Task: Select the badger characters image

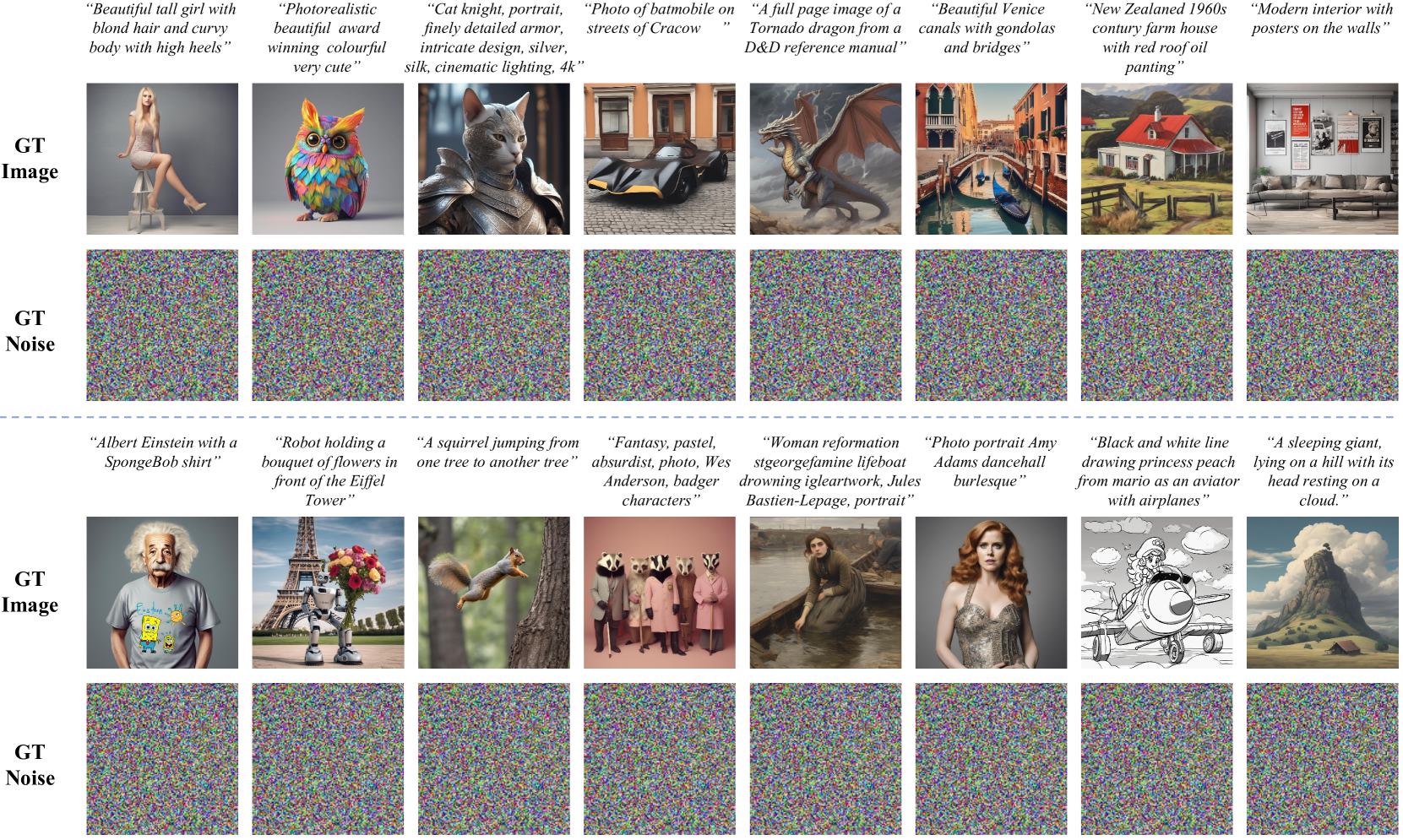Action: click(x=660, y=593)
